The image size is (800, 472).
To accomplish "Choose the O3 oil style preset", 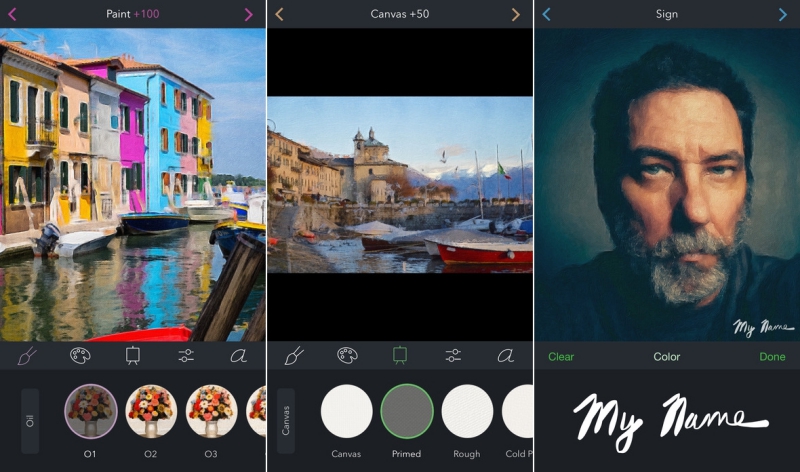I will tap(211, 411).
